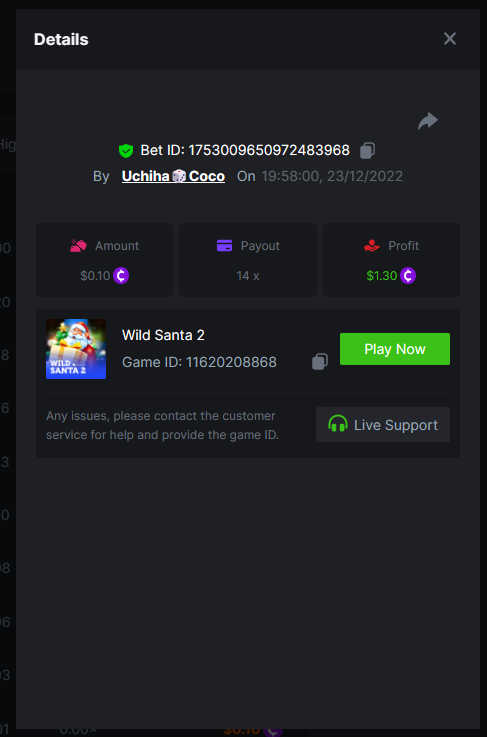Click the 14 x payout value
Image resolution: width=487 pixels, height=737 pixels.
pos(248,275)
